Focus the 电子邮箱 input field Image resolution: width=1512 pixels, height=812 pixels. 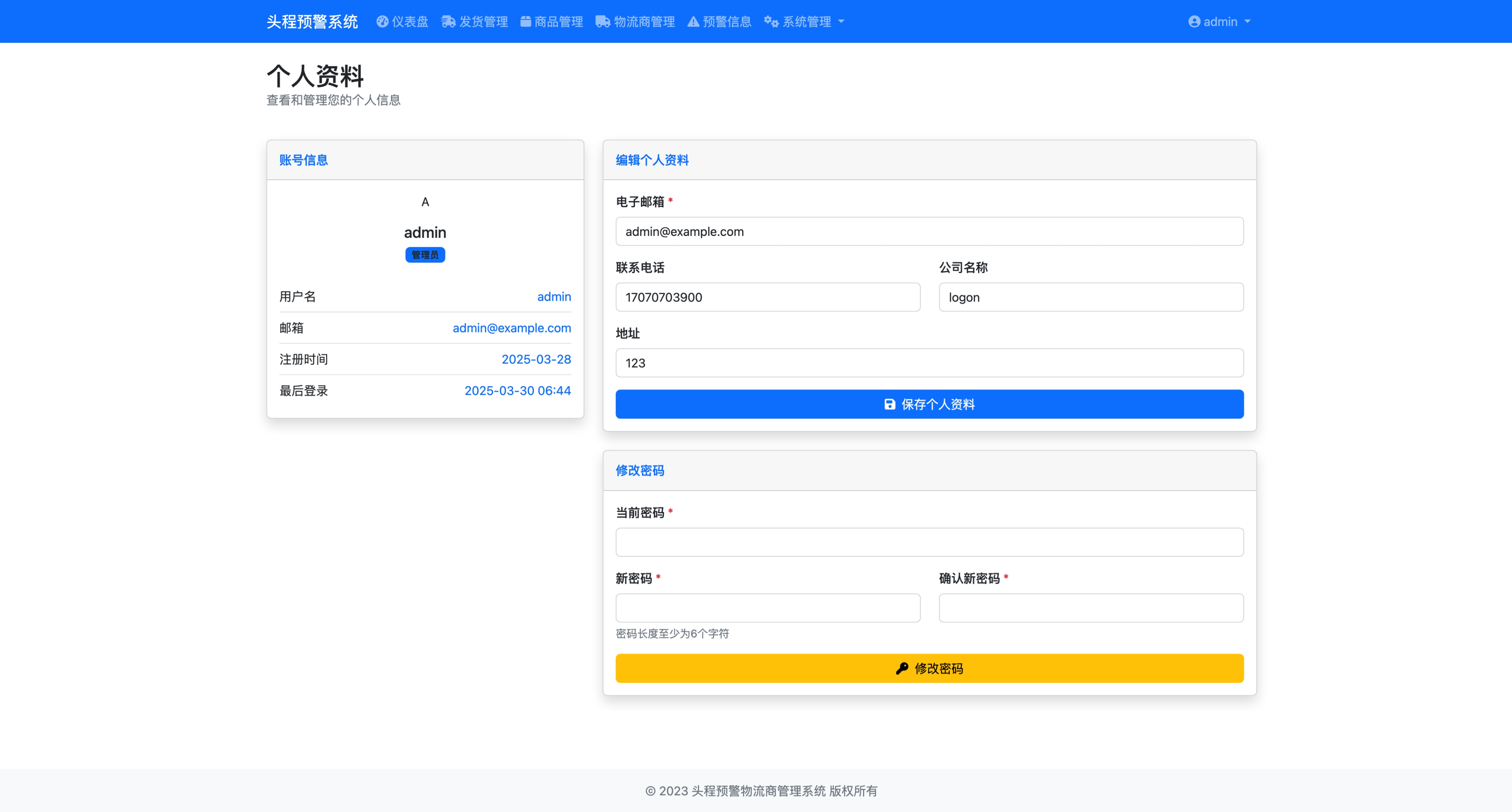pos(929,231)
